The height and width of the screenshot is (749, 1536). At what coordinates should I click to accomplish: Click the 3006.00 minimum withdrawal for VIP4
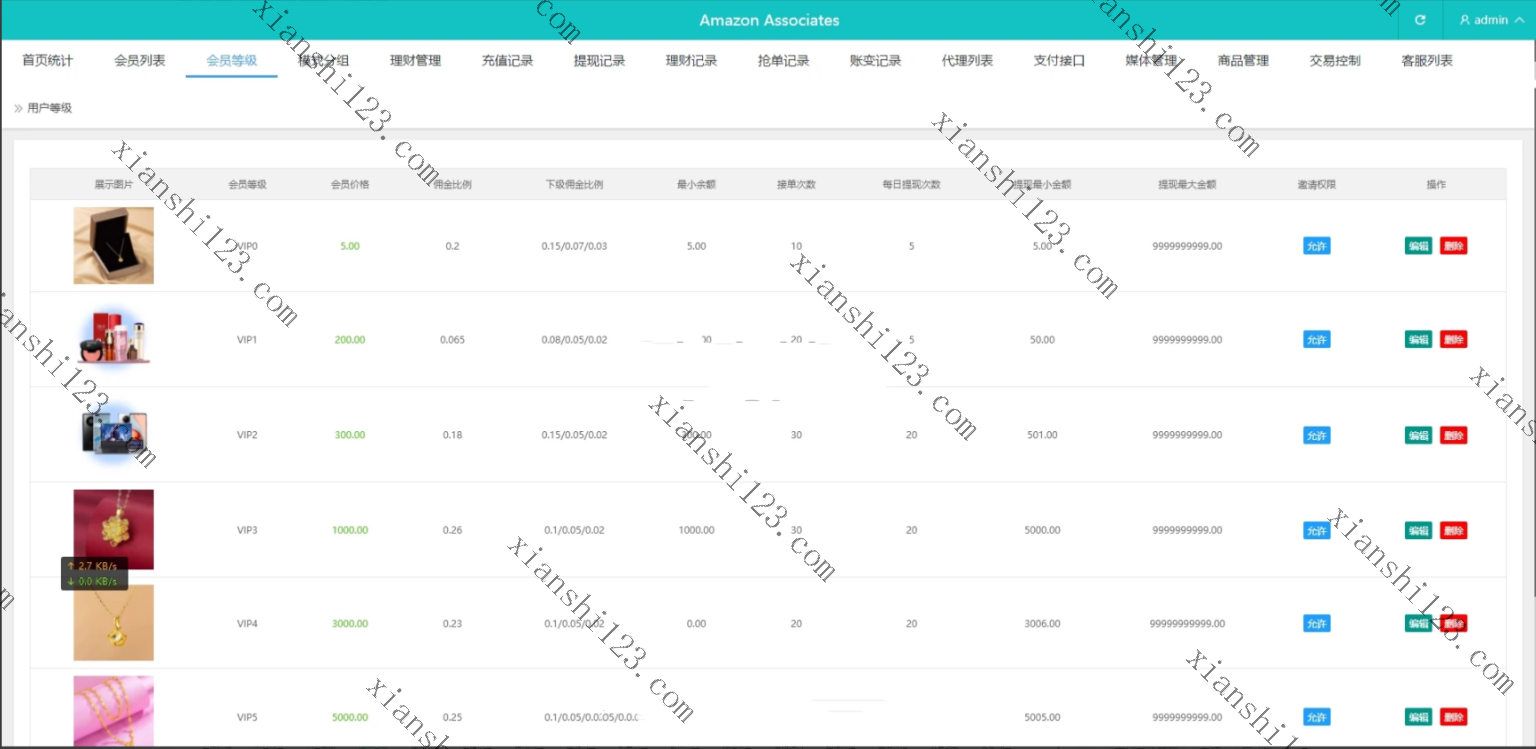(1042, 624)
